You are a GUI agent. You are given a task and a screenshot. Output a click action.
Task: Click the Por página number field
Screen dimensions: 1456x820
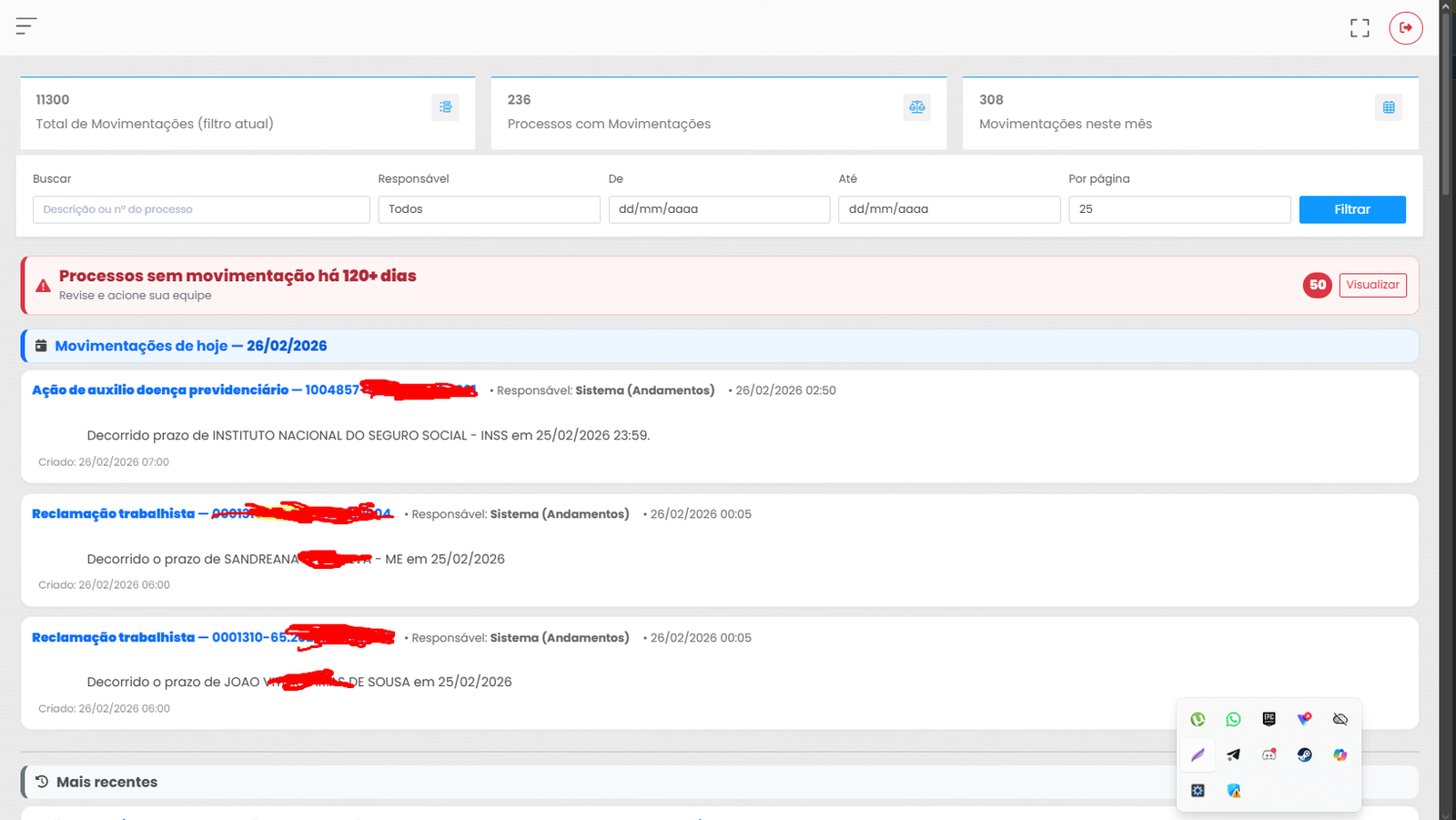coord(1178,209)
